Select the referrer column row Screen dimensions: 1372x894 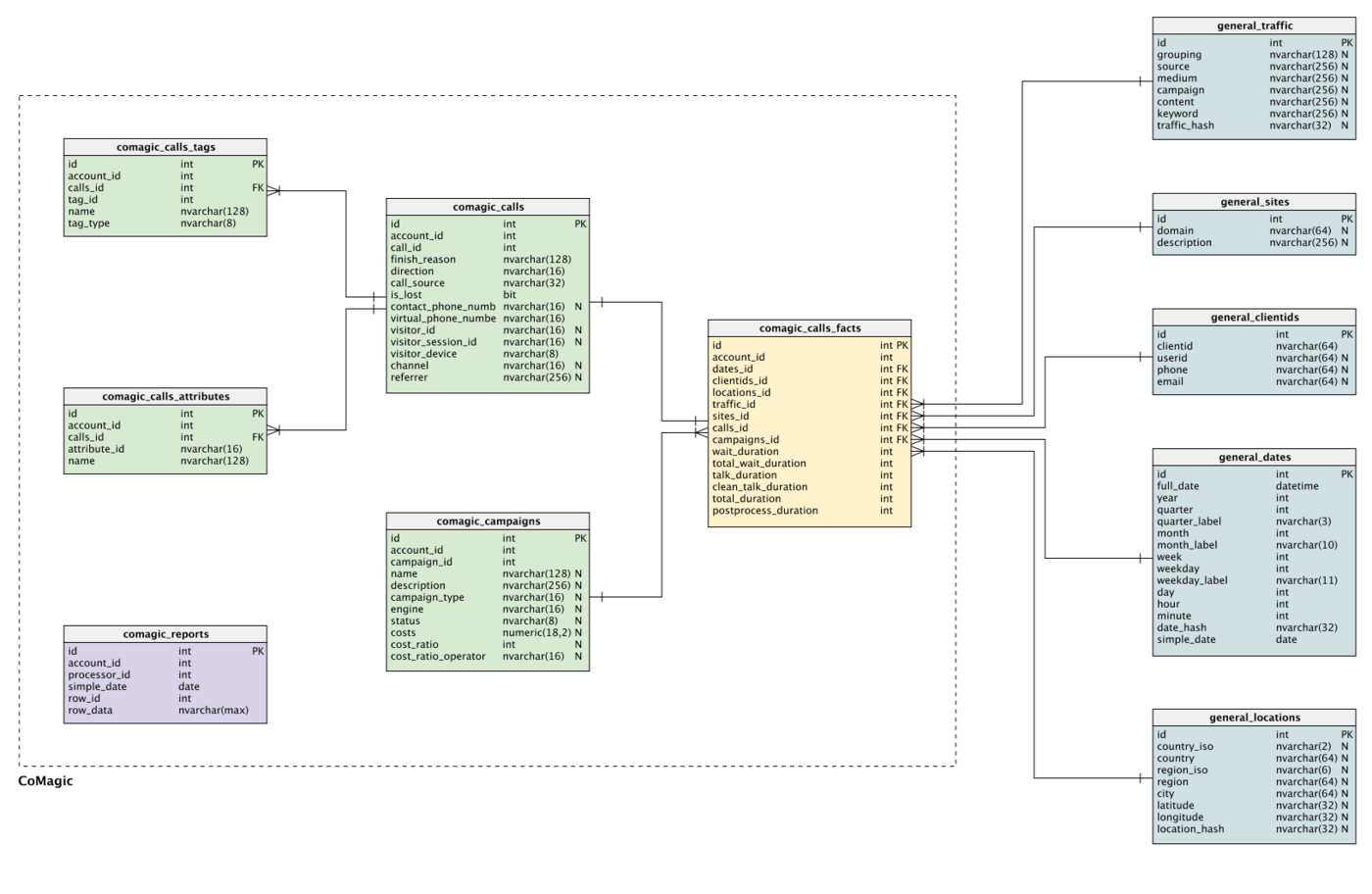click(488, 377)
